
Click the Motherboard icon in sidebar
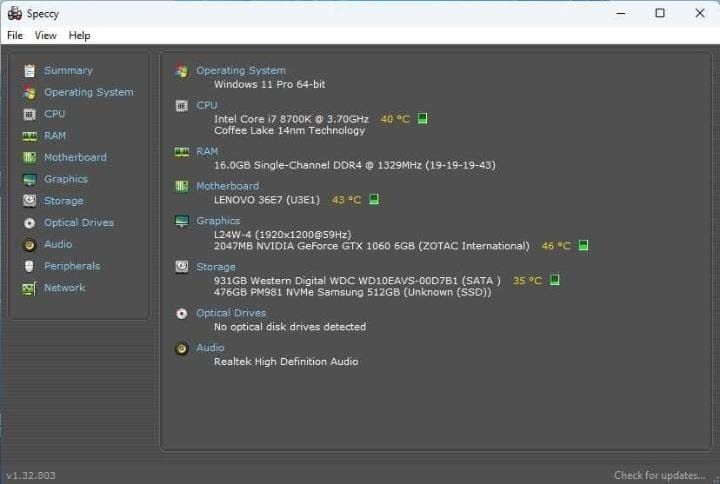(x=29, y=158)
